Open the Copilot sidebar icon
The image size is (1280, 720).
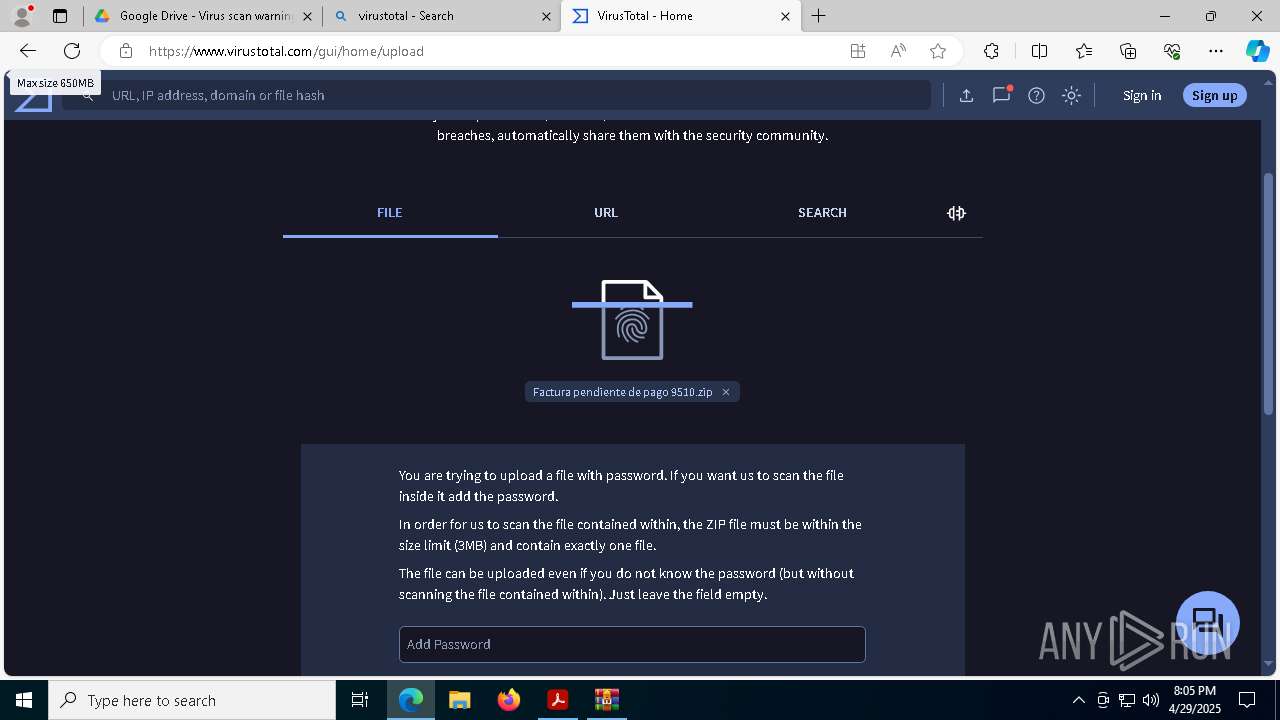click(1257, 51)
